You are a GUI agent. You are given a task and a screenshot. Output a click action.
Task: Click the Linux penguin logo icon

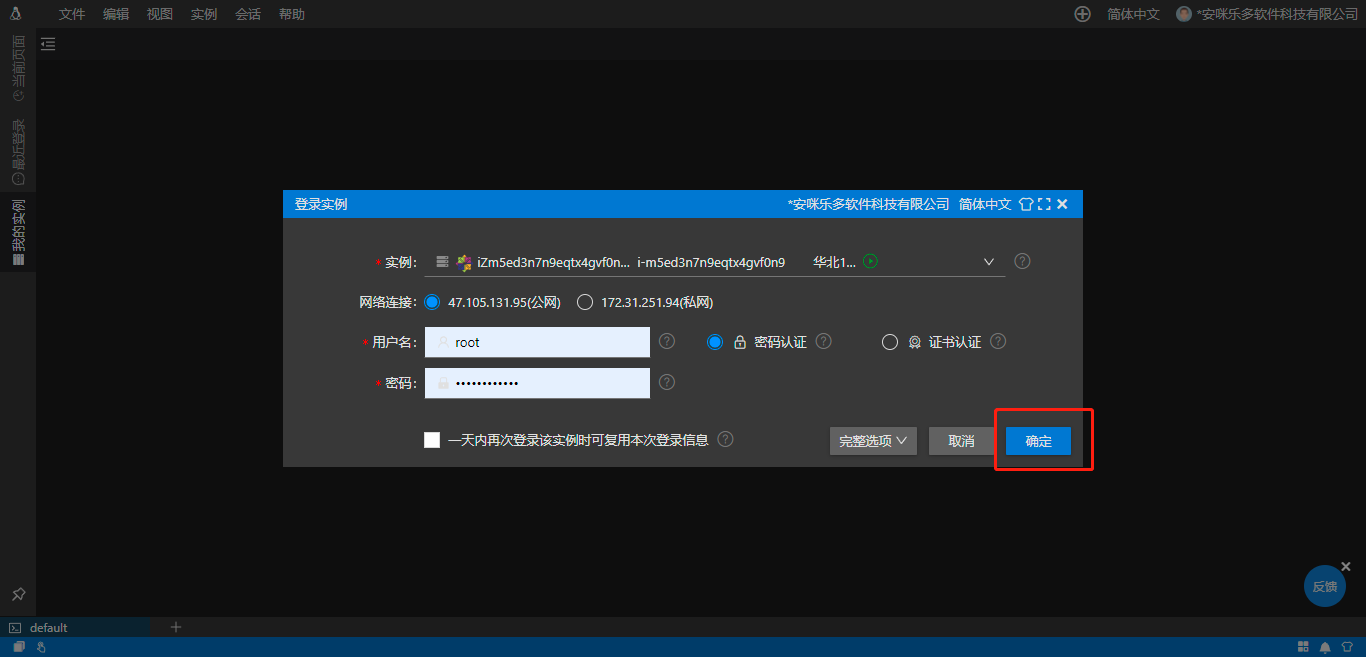coord(16,13)
